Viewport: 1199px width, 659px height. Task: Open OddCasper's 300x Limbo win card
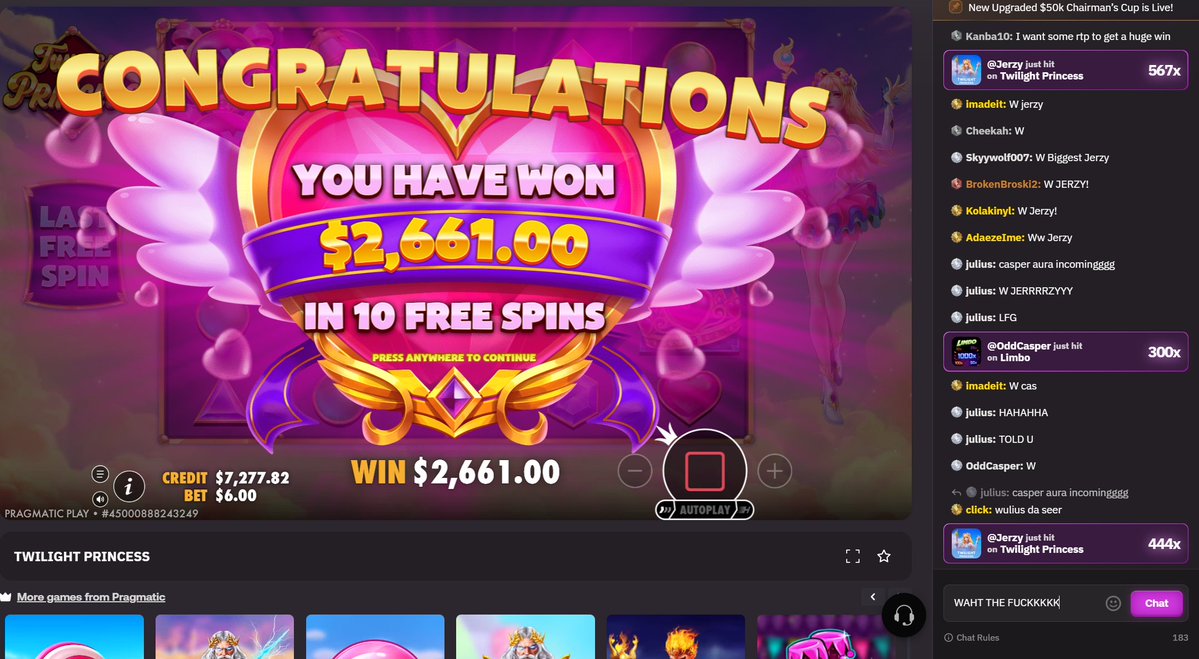[x=1066, y=352]
